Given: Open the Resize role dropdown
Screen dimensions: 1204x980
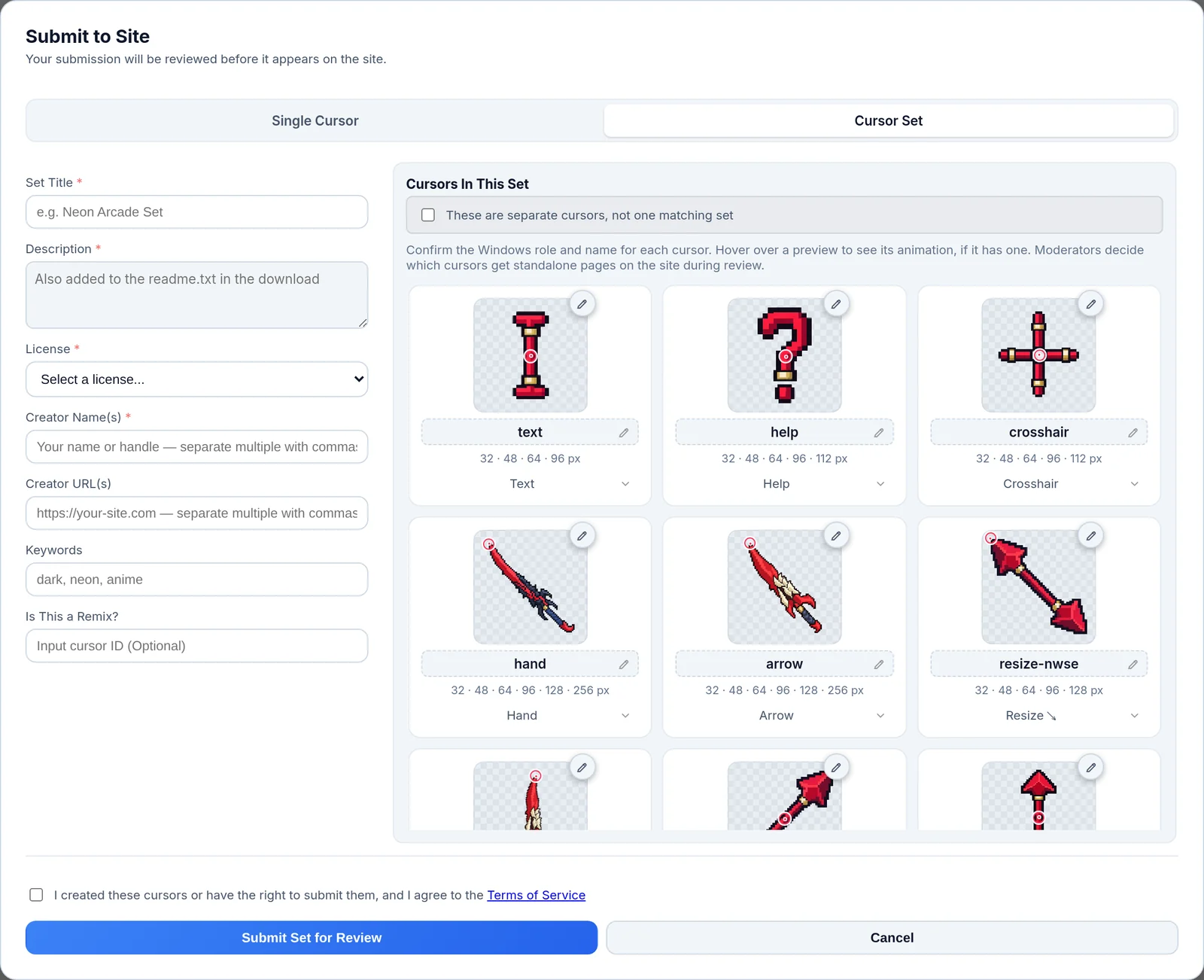Looking at the screenshot, I should [1039, 716].
